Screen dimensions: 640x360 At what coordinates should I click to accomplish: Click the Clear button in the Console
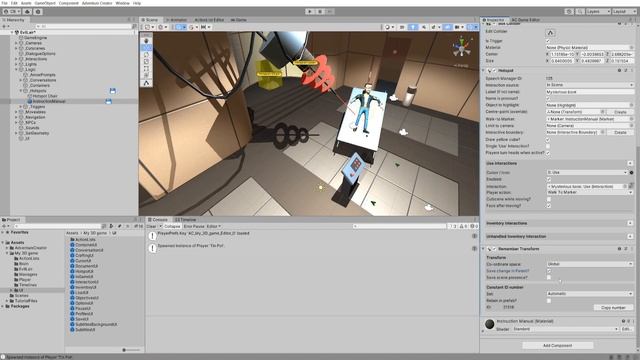[151, 226]
